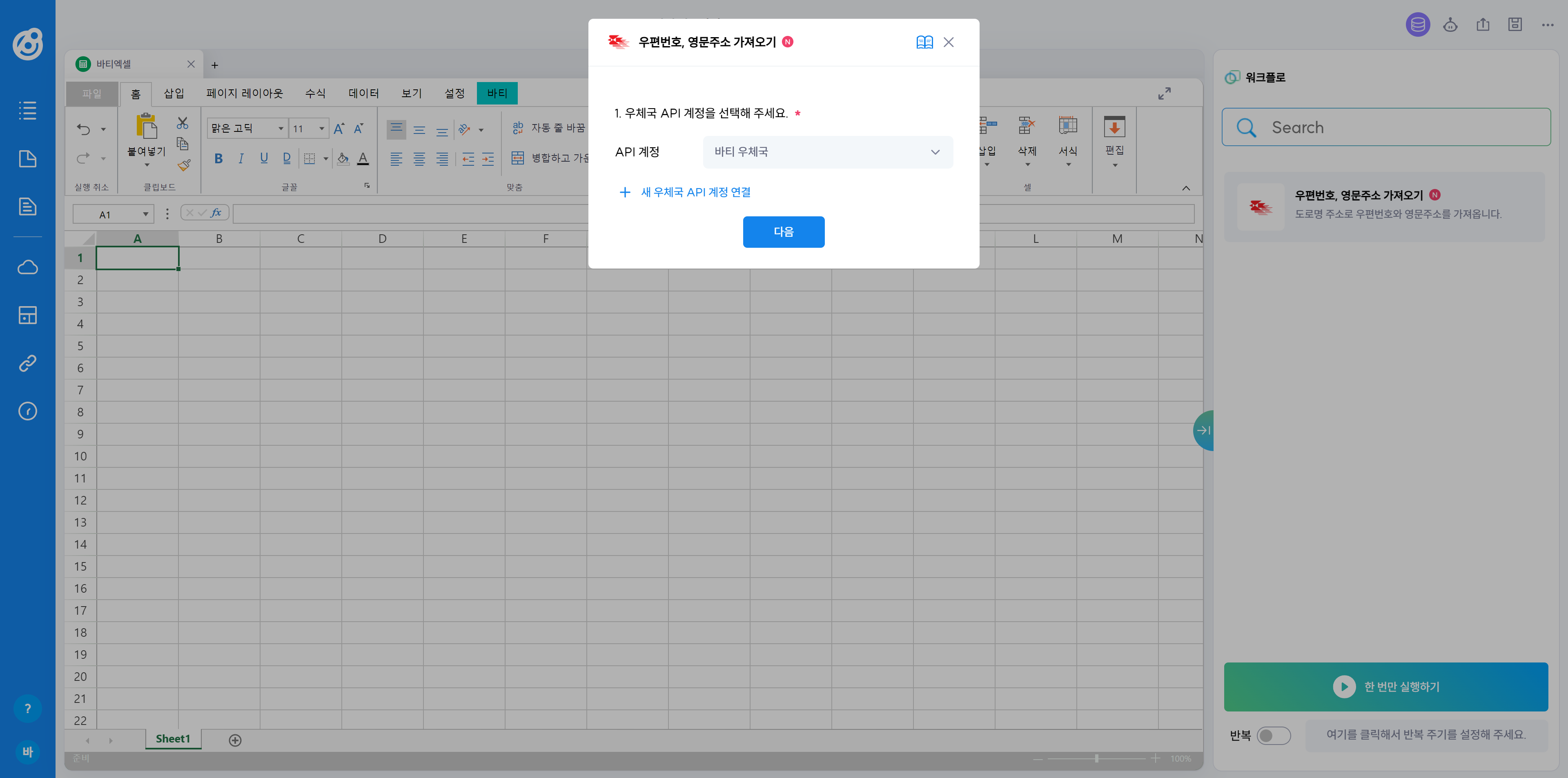
Task: Open the help question mark button
Action: (27, 709)
